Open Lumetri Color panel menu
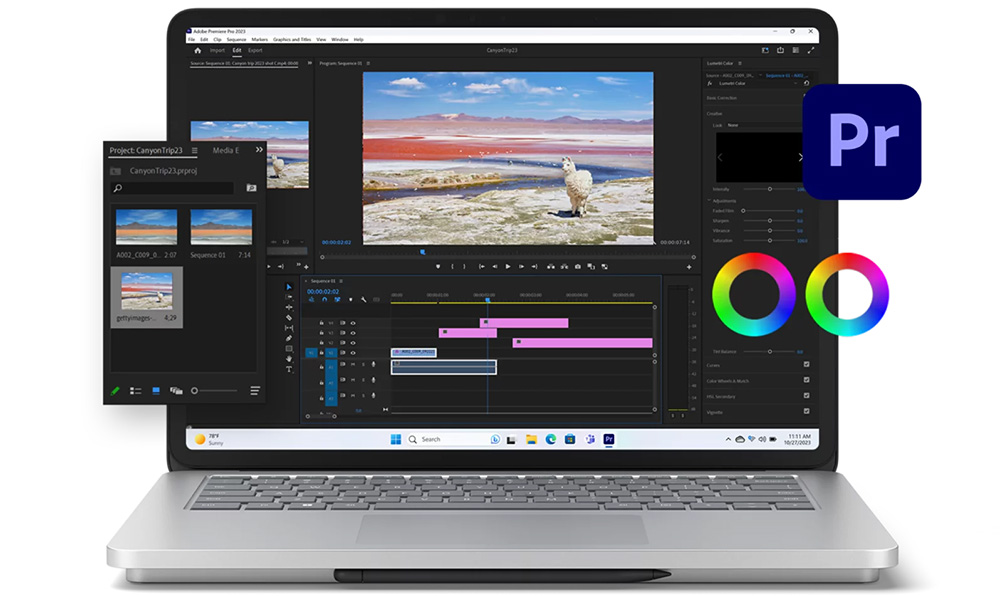Viewport: 1000px width, 596px height. 740,63
